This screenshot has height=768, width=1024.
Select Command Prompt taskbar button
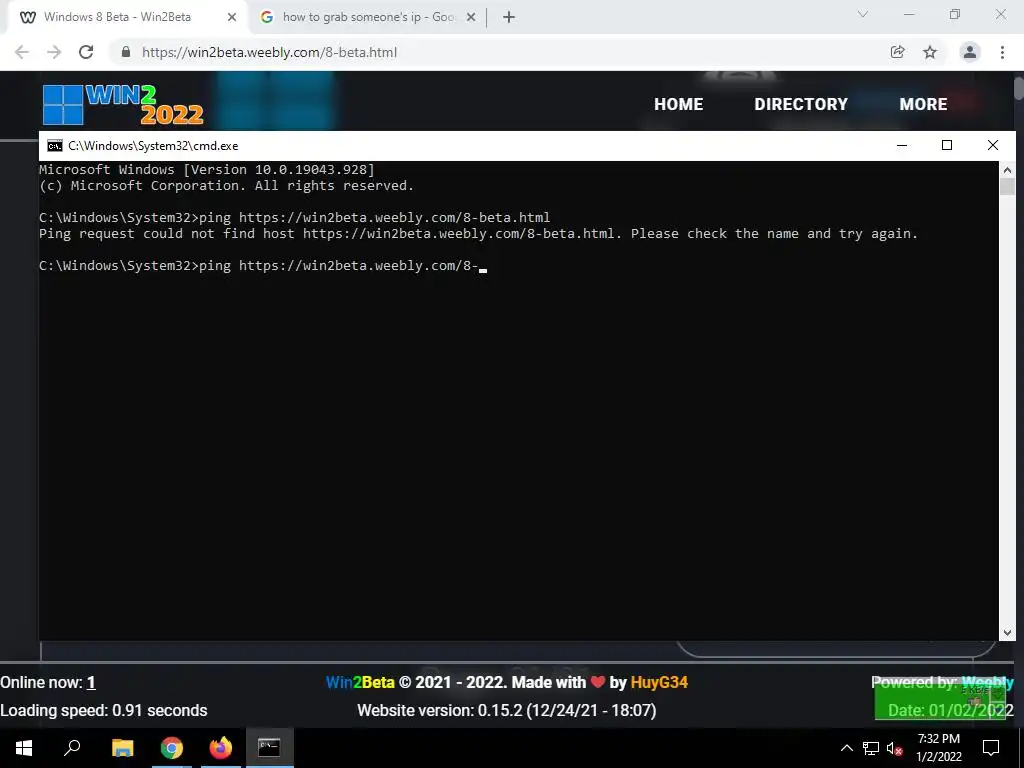pos(269,748)
